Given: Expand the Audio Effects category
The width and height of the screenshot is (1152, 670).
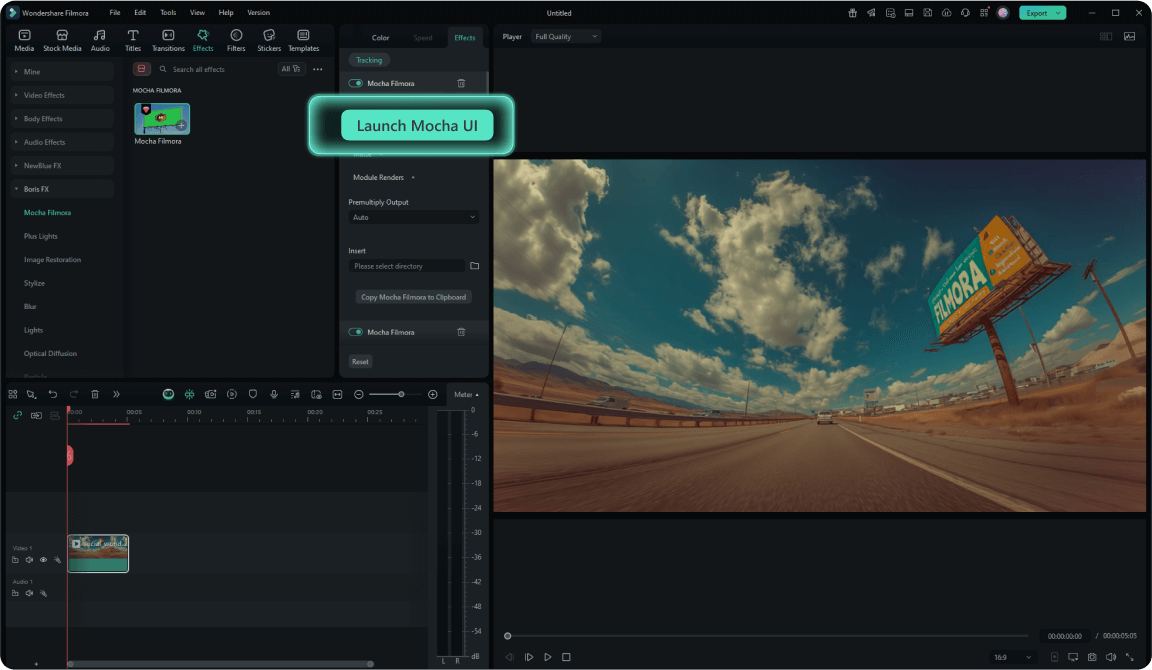Looking at the screenshot, I should click(x=62, y=142).
